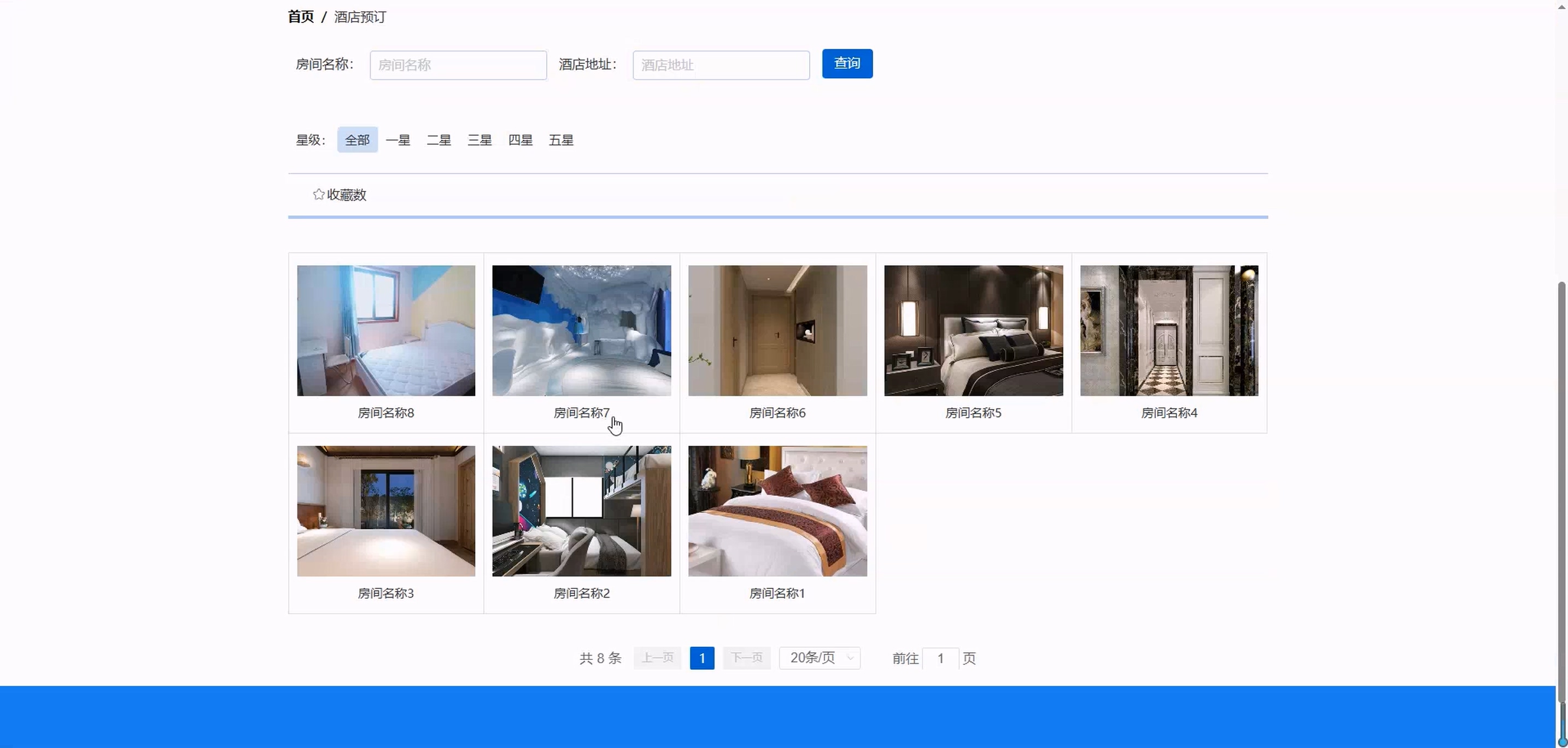Filter hotels by 一星 rating

pos(398,140)
